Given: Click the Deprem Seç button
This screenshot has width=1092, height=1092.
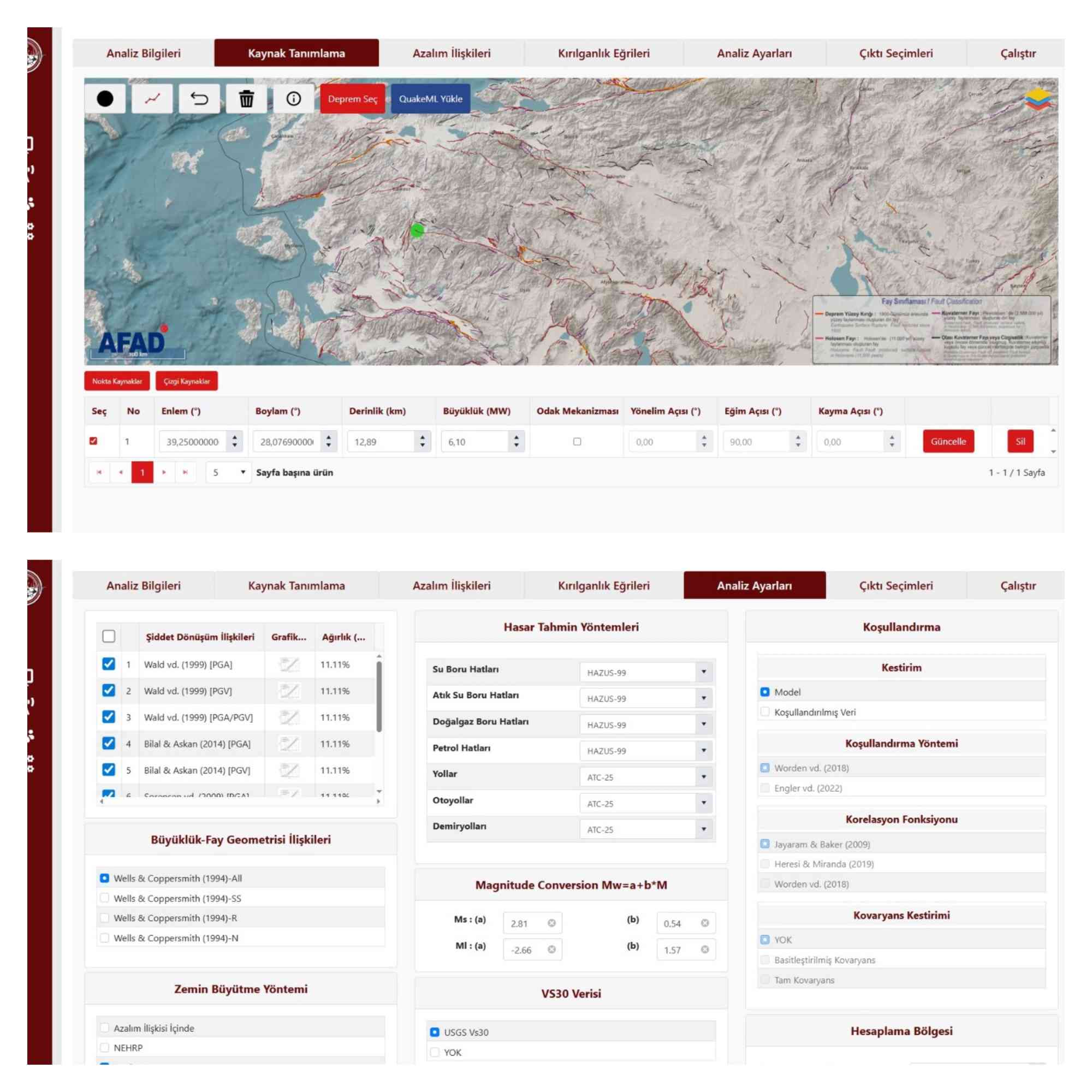Looking at the screenshot, I should point(353,99).
